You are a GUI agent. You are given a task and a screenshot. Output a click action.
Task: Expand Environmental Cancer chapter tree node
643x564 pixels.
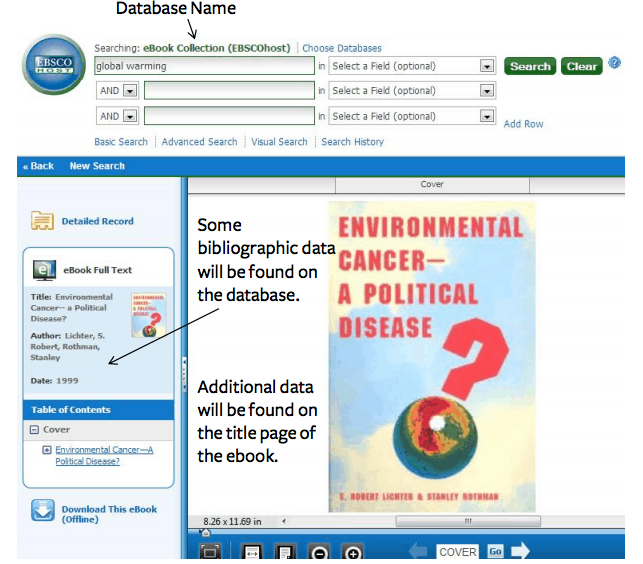[x=47, y=450]
